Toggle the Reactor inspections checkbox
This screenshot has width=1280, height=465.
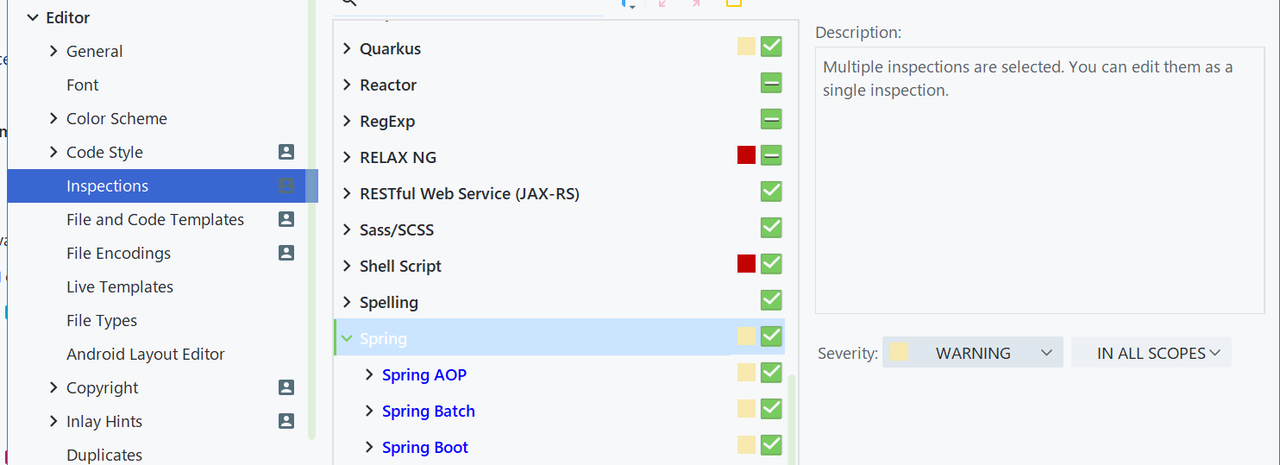(x=771, y=83)
